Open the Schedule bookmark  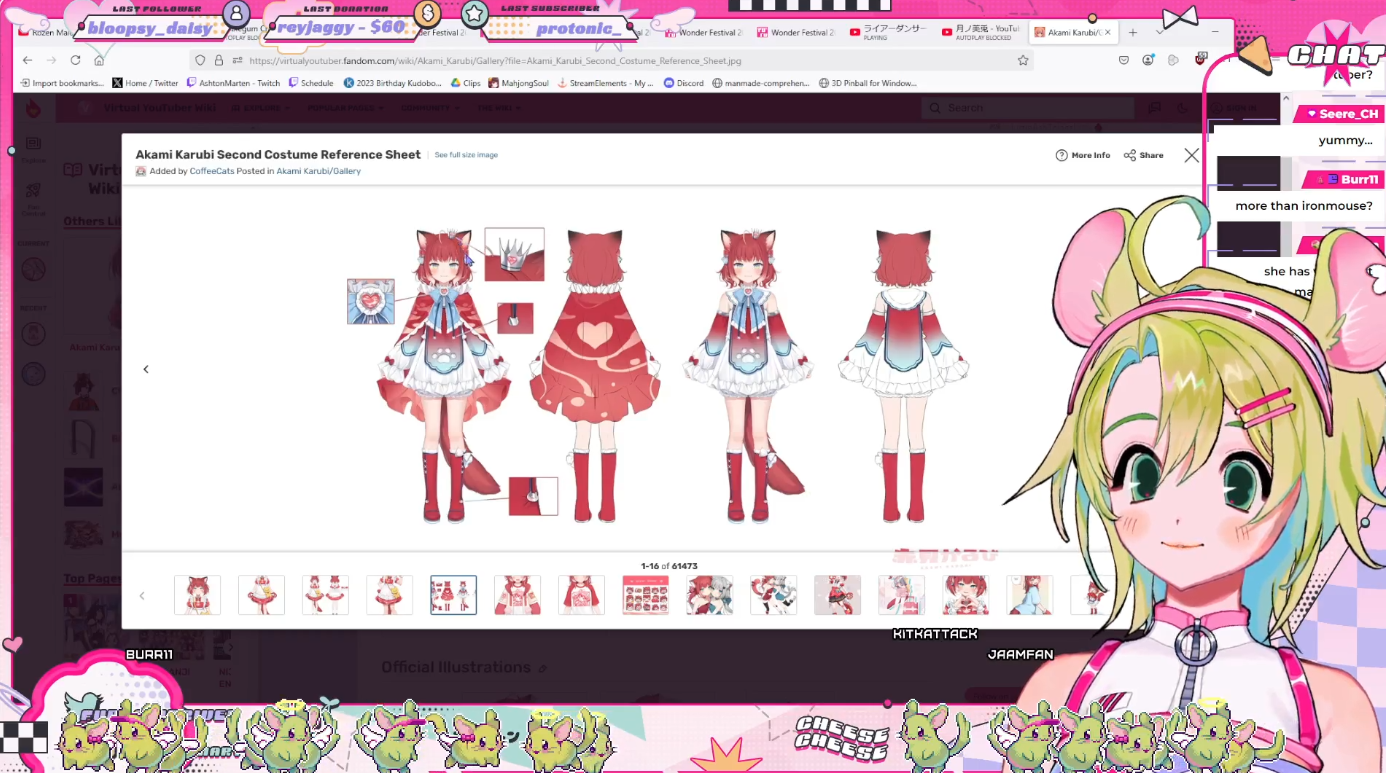click(x=311, y=83)
